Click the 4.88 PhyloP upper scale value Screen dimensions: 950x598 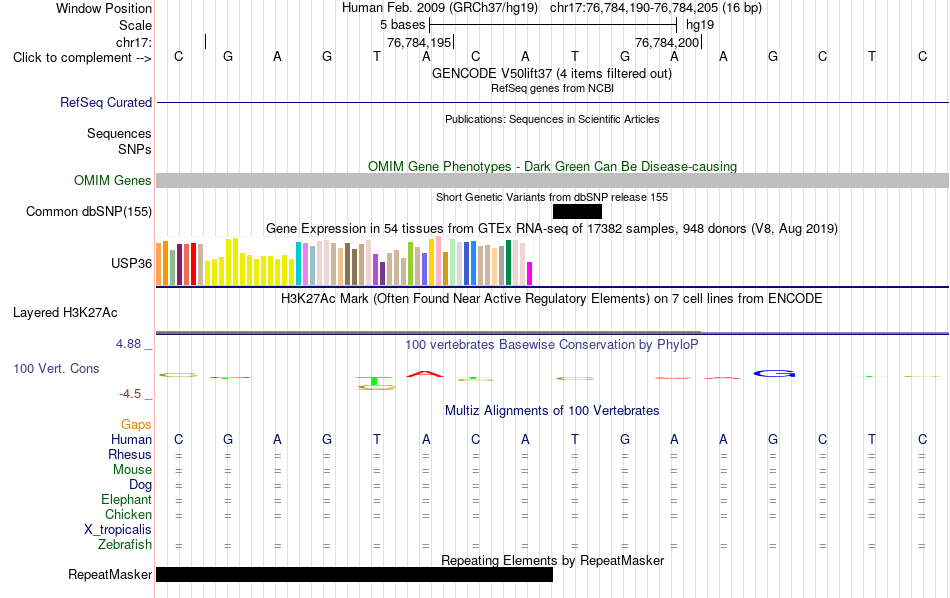pos(128,344)
